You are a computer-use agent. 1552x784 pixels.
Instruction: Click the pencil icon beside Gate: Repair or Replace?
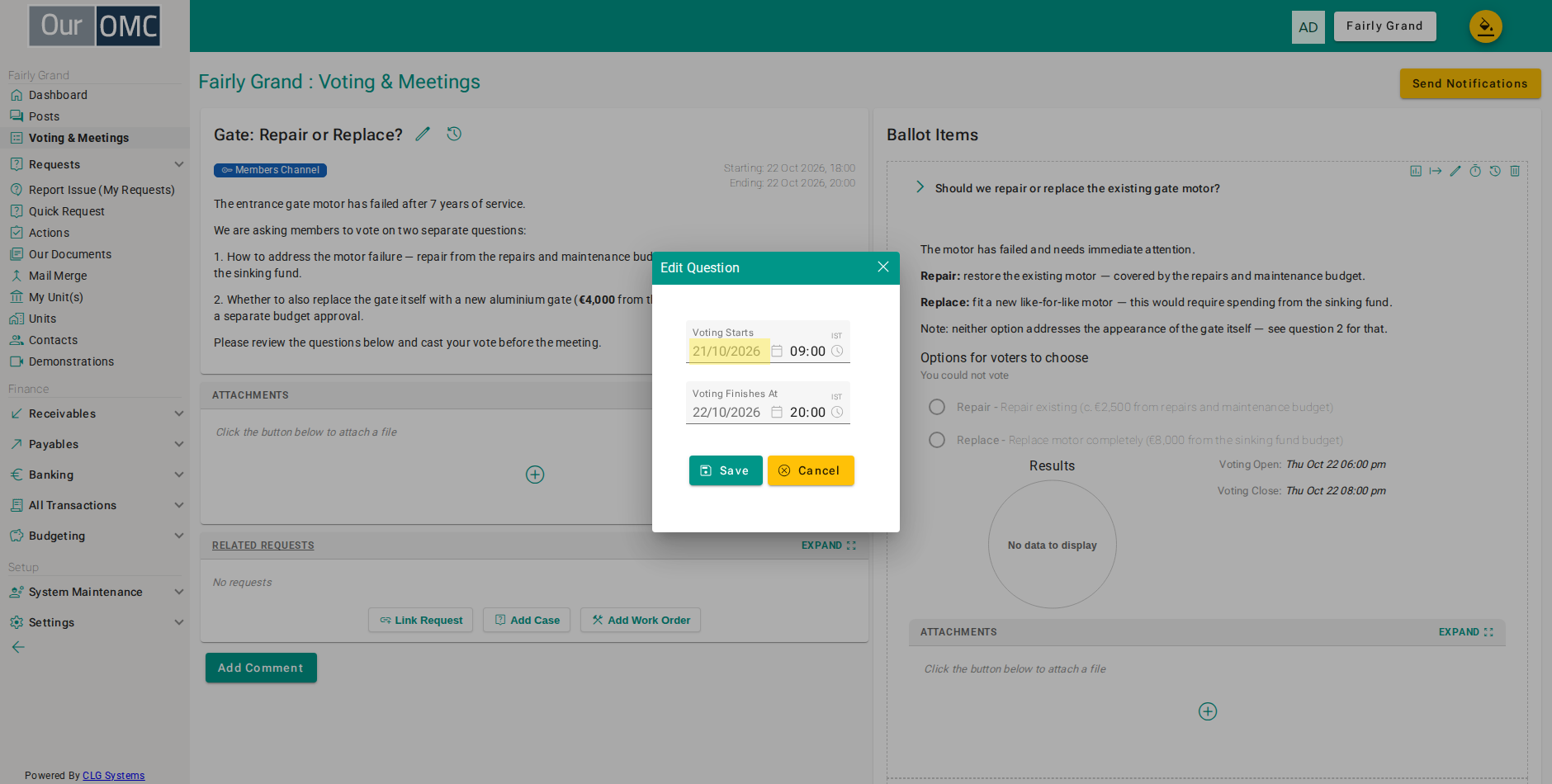423,135
